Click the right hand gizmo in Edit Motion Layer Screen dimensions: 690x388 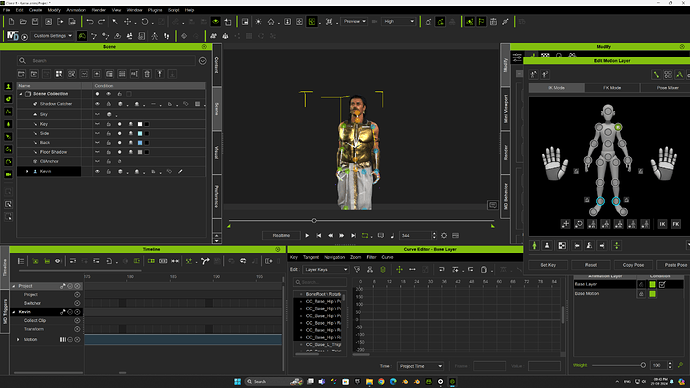pyautogui.click(x=664, y=163)
